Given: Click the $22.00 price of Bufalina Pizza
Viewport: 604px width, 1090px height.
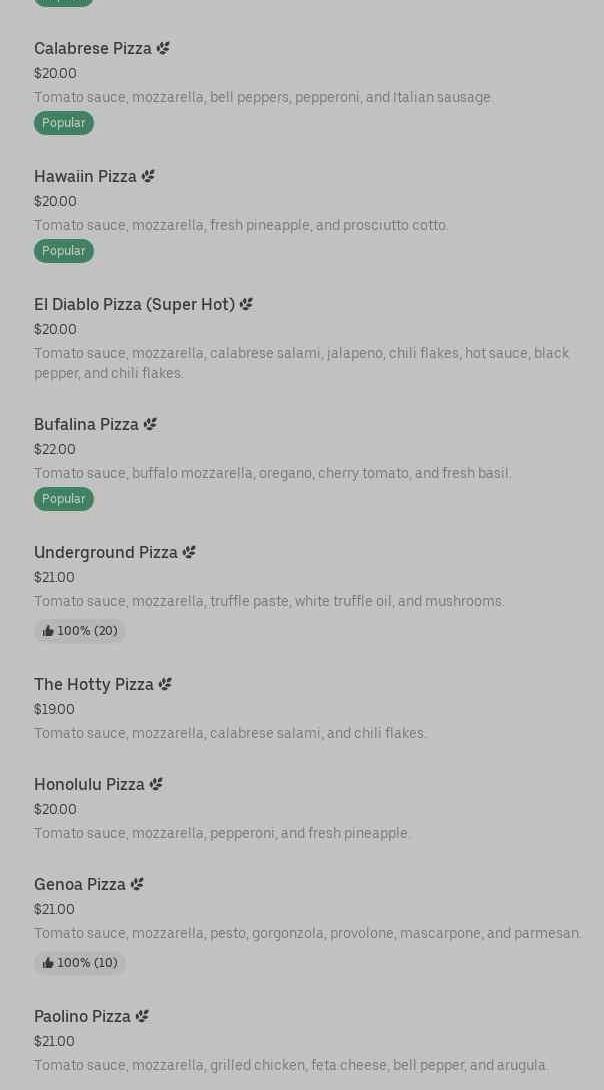Looking at the screenshot, I should 55,449.
